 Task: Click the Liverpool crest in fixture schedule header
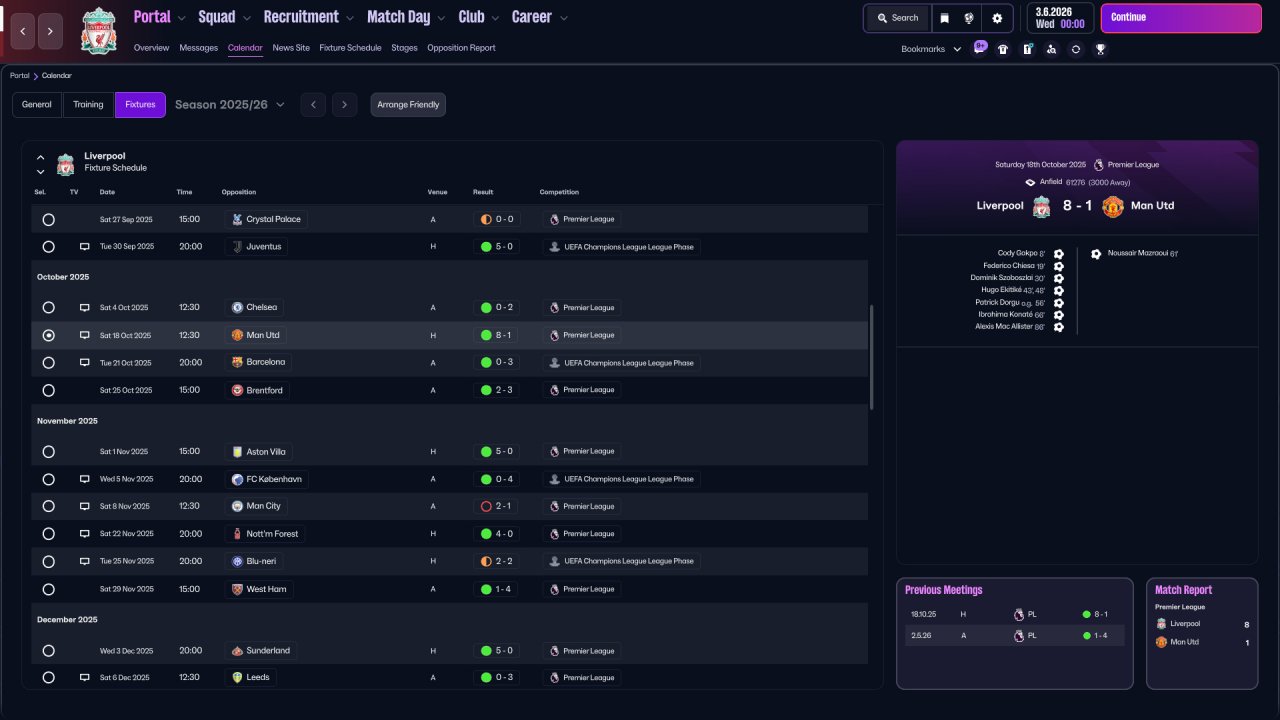66,163
